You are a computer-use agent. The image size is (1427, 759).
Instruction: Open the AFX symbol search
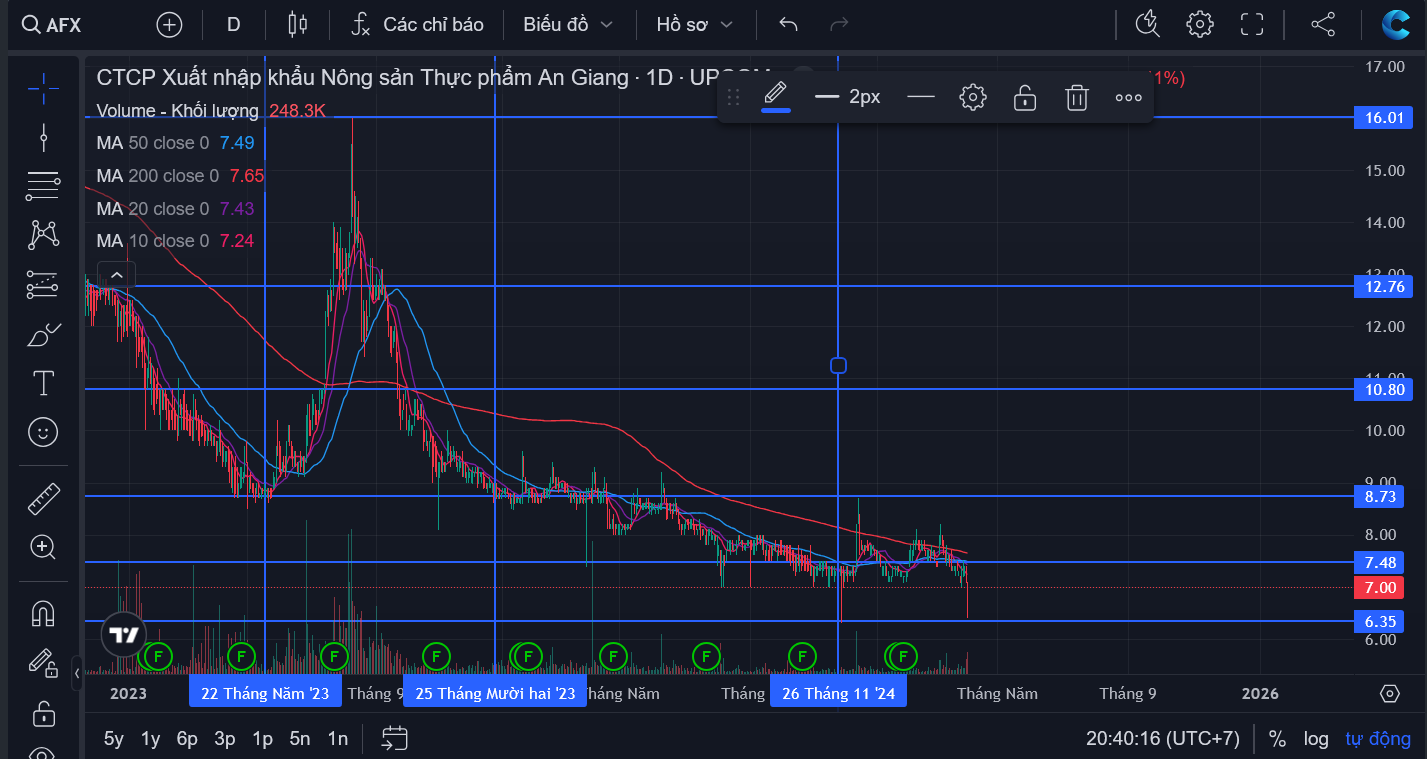pyautogui.click(x=52, y=25)
